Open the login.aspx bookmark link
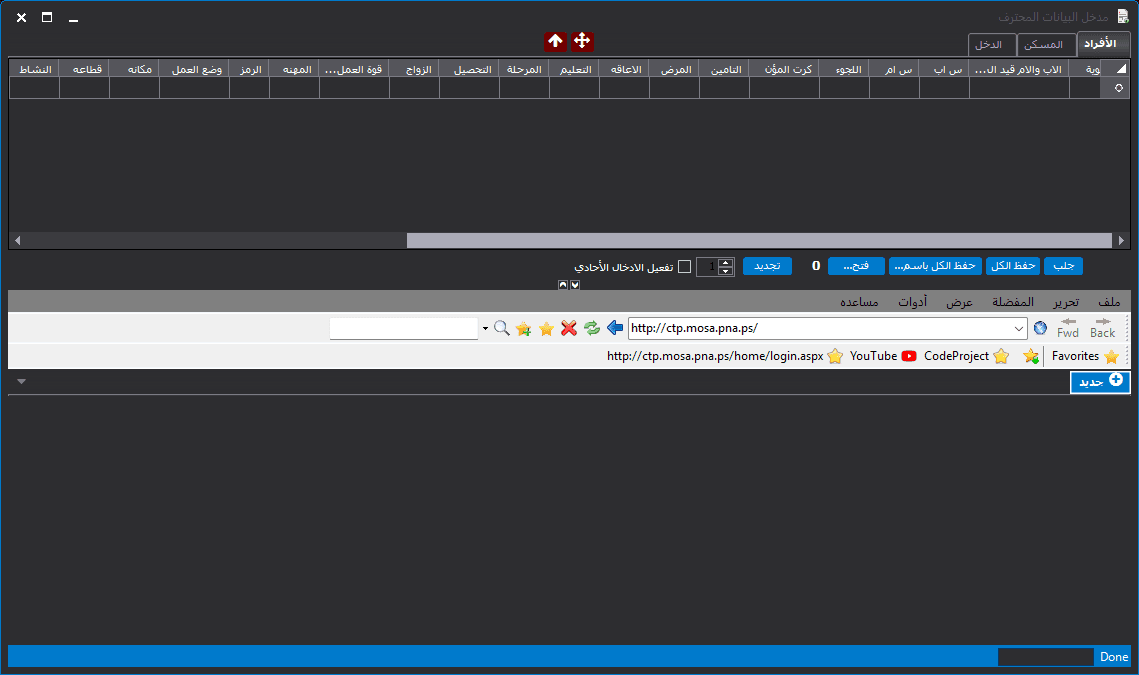 click(x=725, y=356)
